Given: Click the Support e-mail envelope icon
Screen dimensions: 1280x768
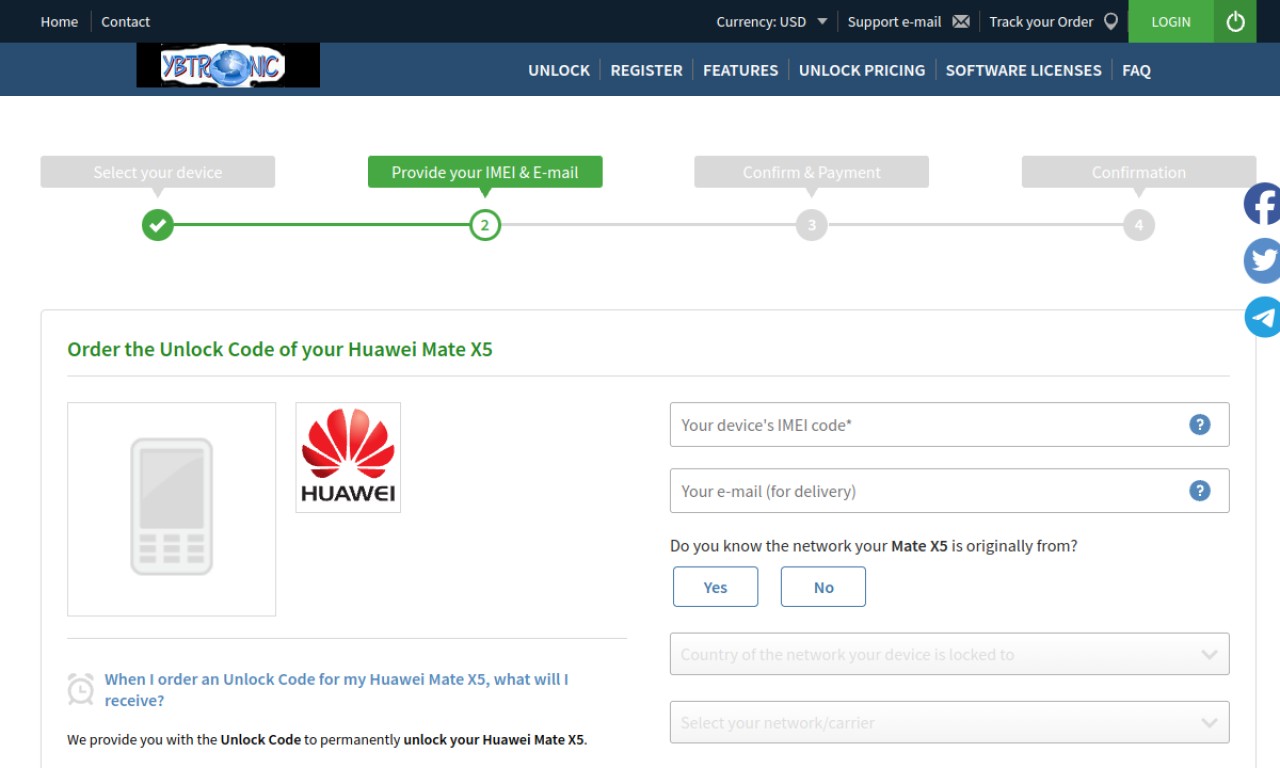Looking at the screenshot, I should click(x=961, y=22).
